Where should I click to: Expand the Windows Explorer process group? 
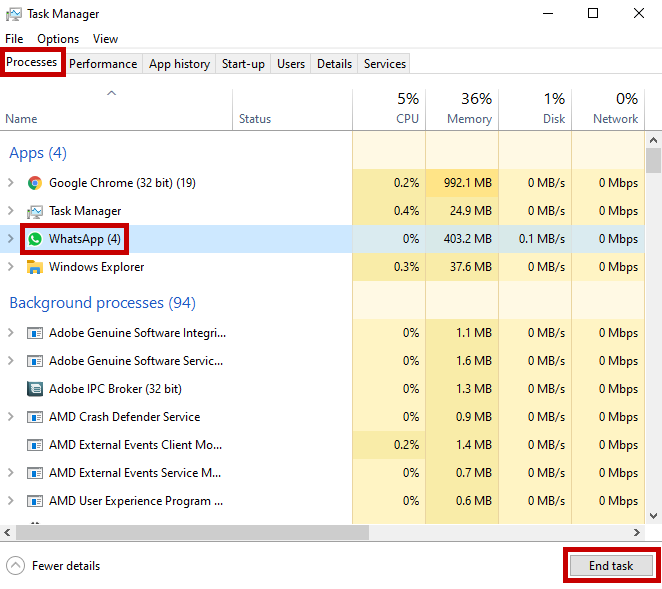(11, 267)
